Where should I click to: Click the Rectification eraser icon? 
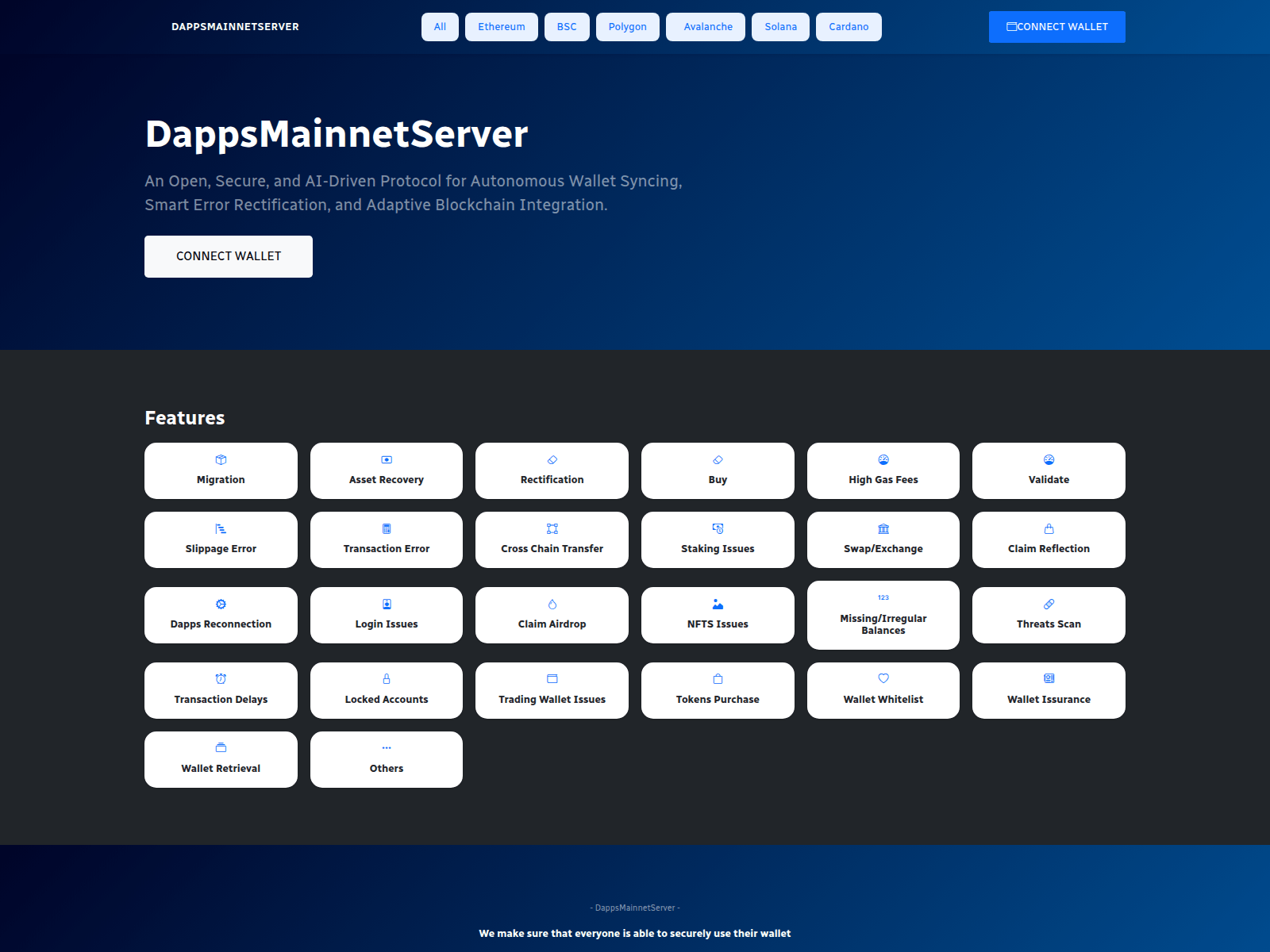coord(552,460)
